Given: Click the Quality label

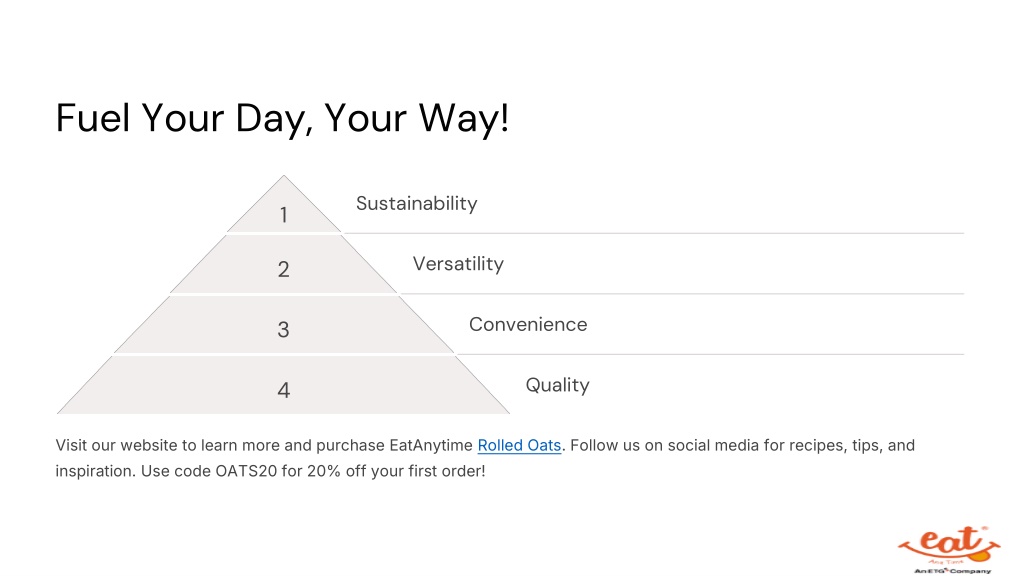Looking at the screenshot, I should pyautogui.click(x=558, y=385).
